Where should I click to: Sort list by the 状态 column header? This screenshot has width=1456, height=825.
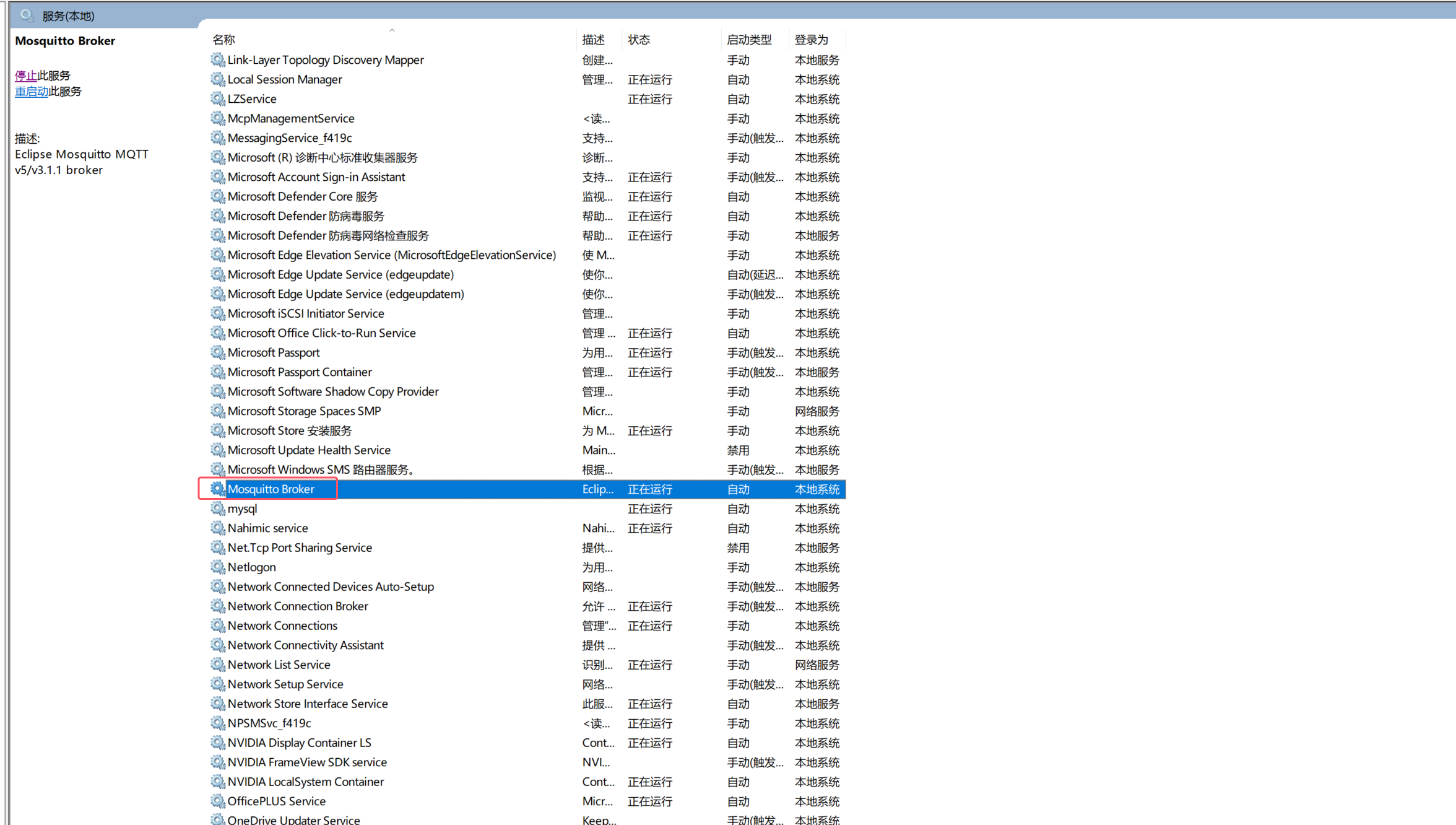click(x=639, y=40)
